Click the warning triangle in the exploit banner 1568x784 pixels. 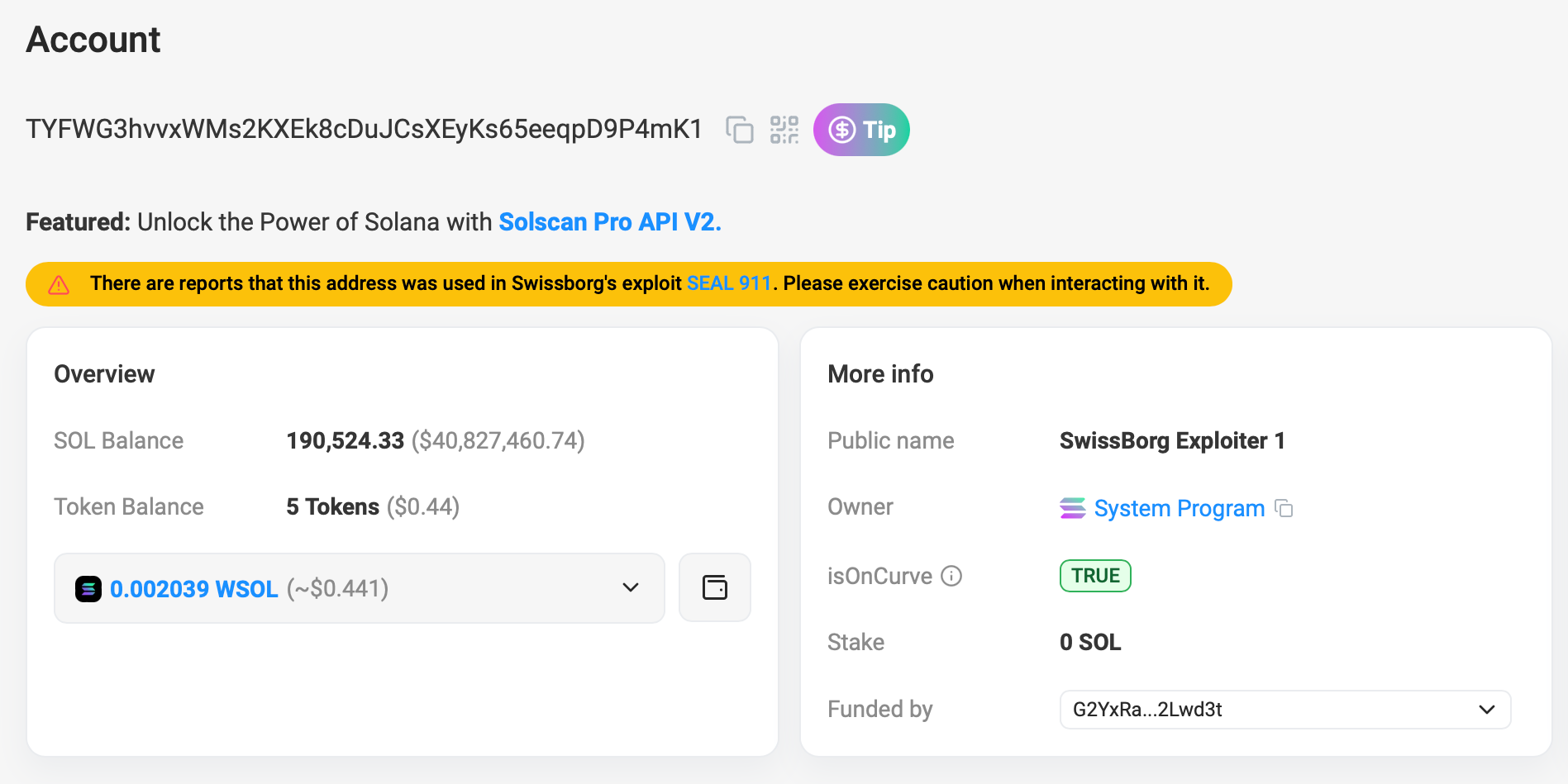[59, 283]
